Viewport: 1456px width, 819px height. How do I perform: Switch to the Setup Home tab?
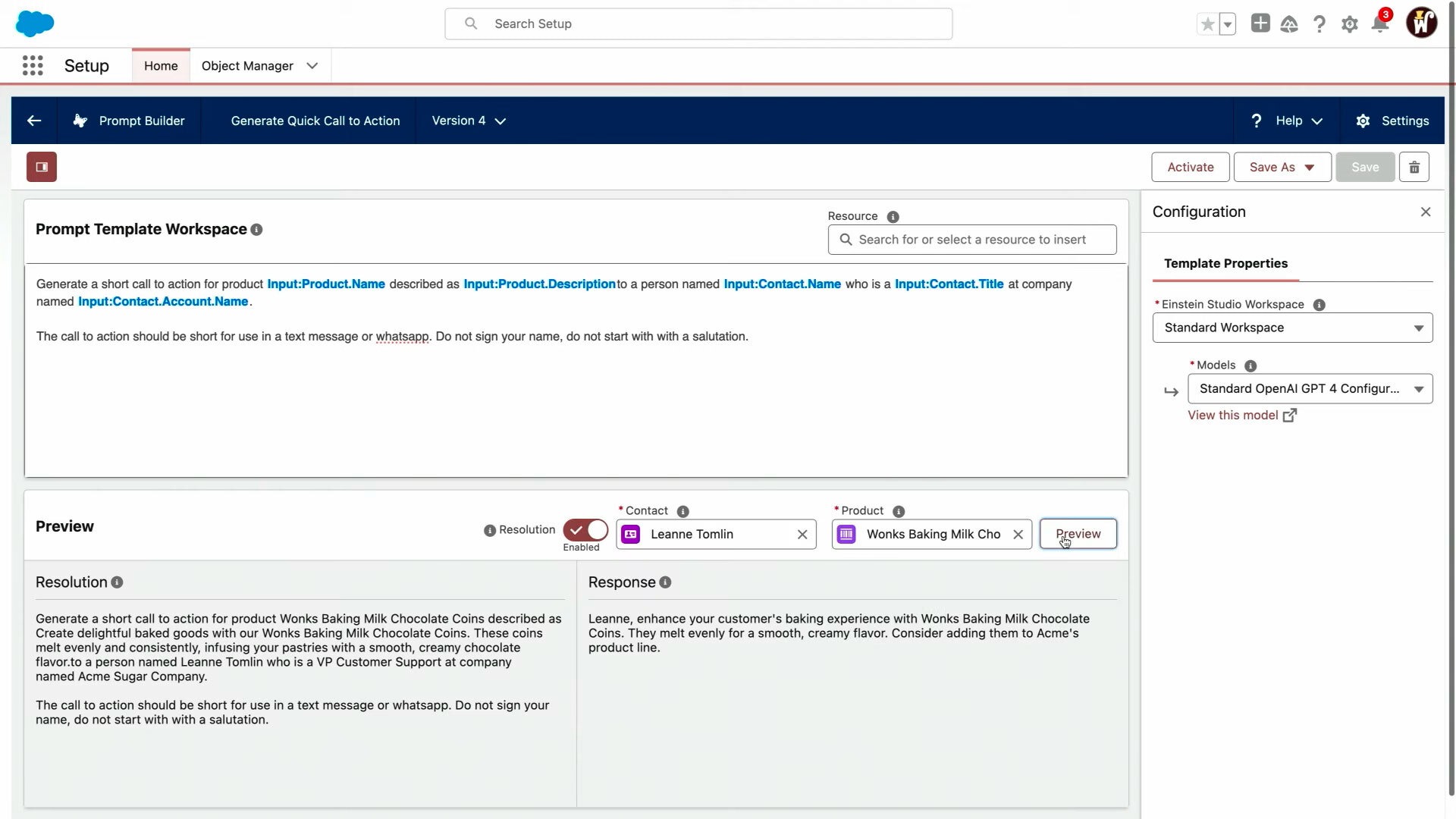tap(160, 65)
